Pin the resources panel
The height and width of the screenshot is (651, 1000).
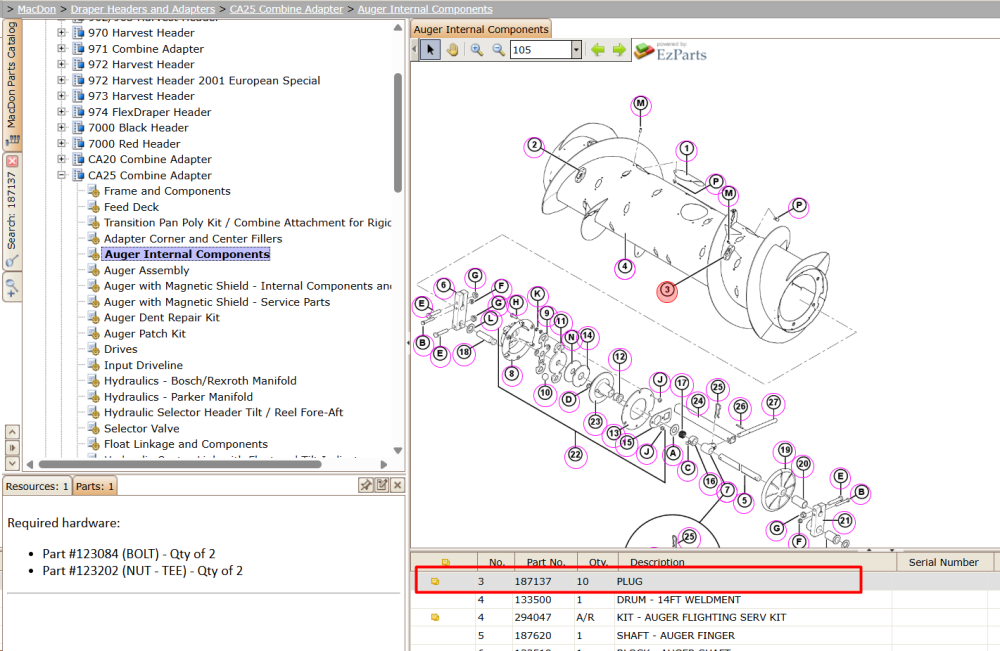pos(365,485)
